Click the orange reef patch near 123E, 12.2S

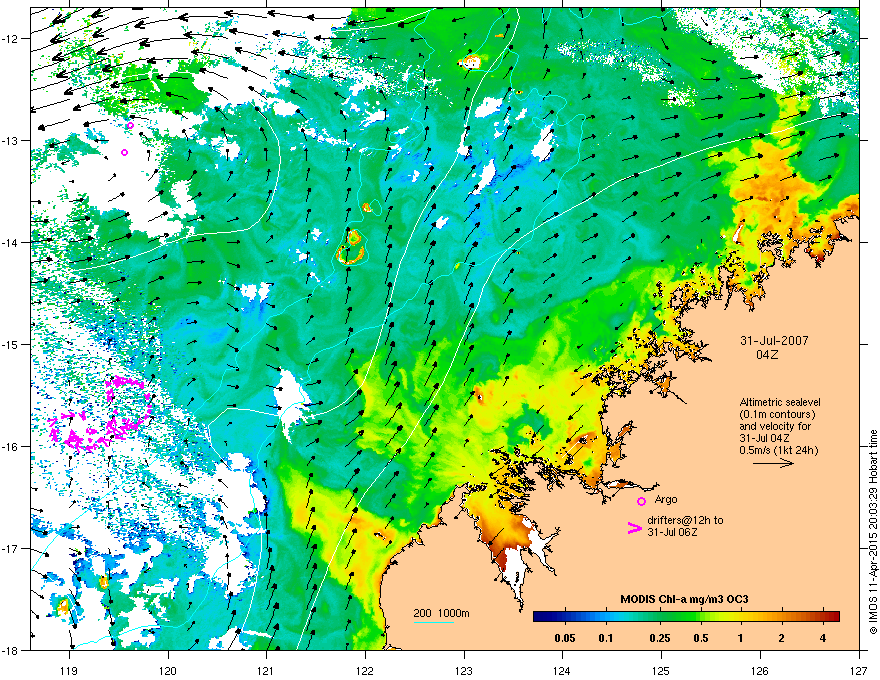[x=471, y=61]
